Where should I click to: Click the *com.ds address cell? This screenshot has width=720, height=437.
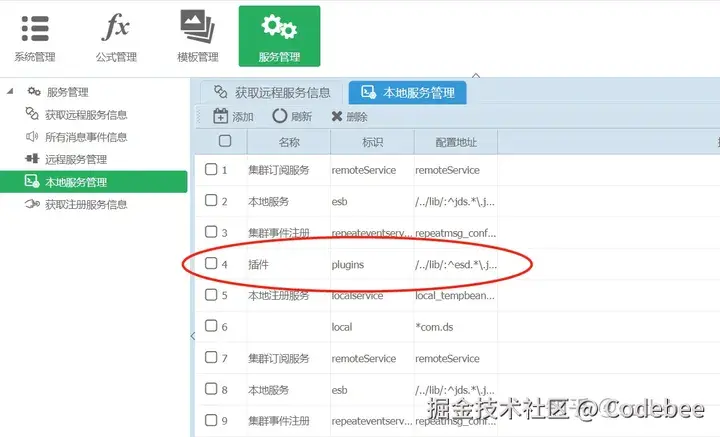456,327
